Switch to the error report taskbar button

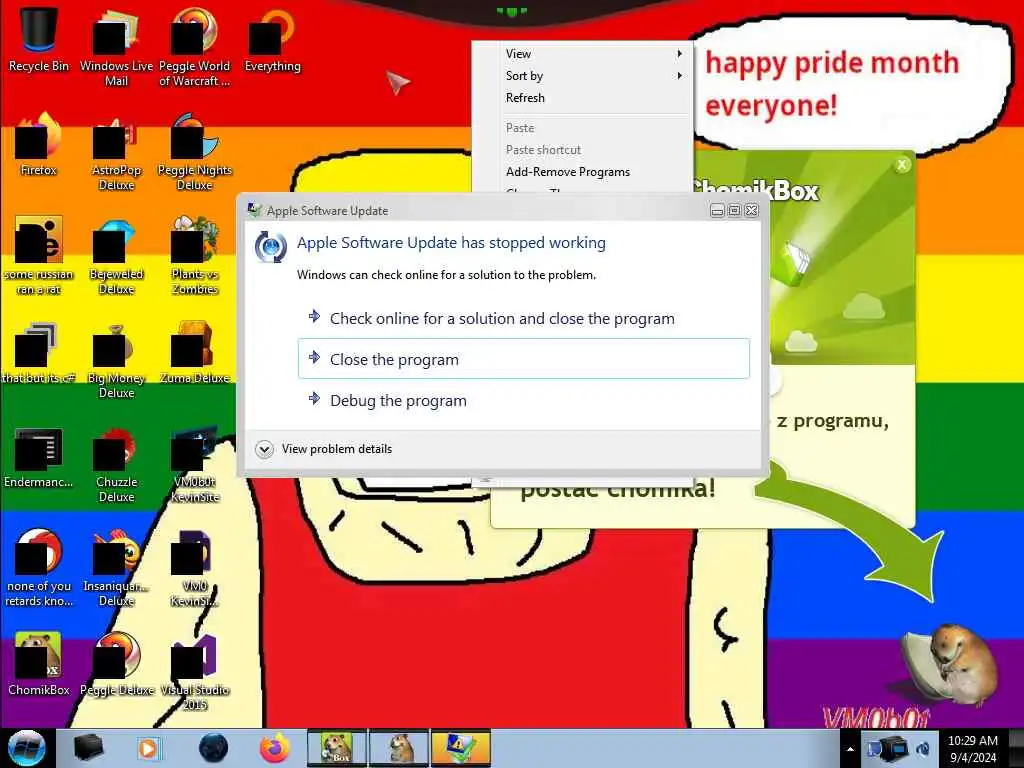click(x=460, y=748)
